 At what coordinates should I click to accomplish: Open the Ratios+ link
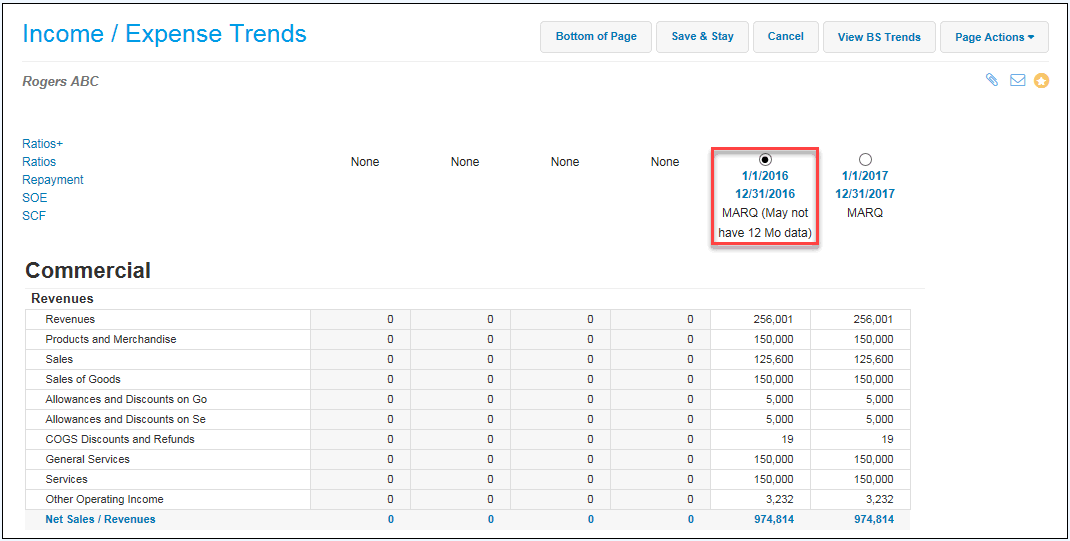[x=42, y=143]
